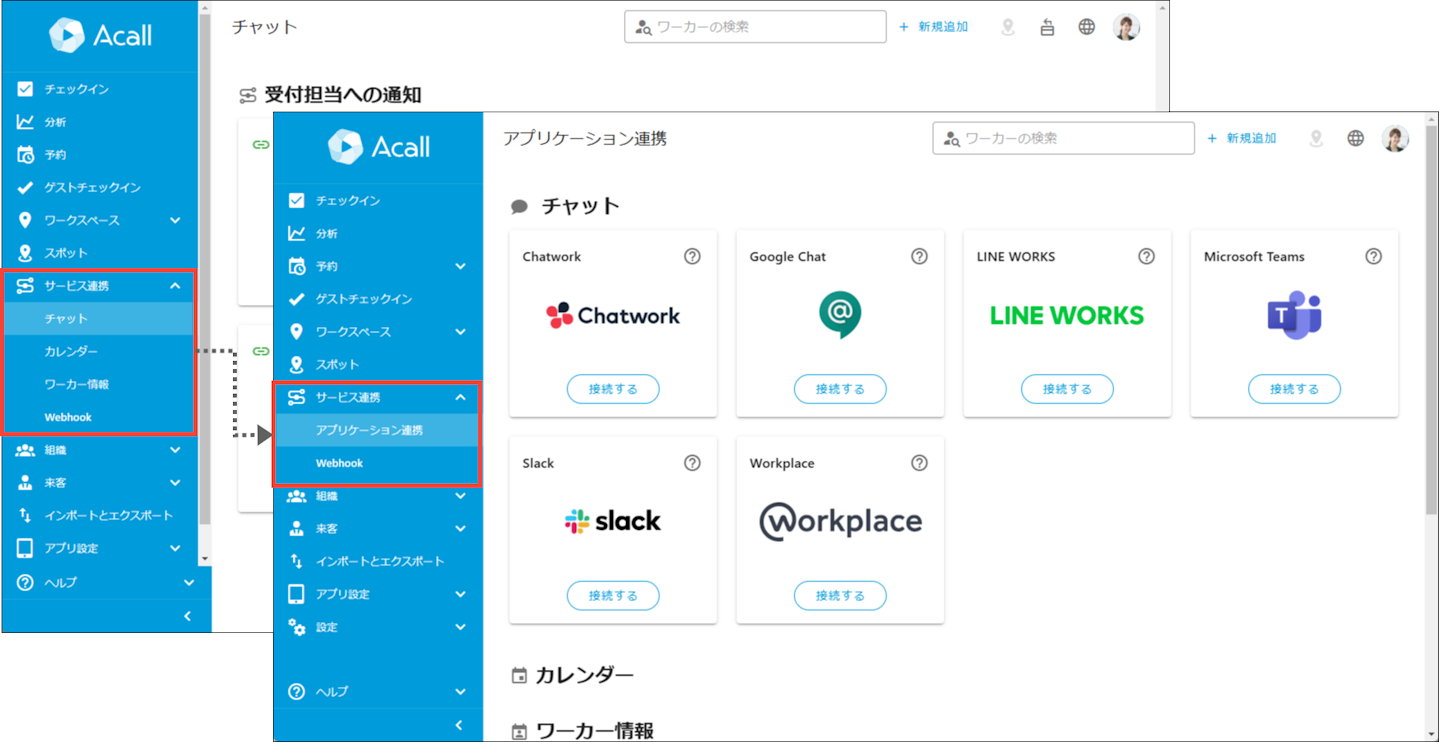
Task: Click Google Chat help question mark icon
Action: point(919,257)
